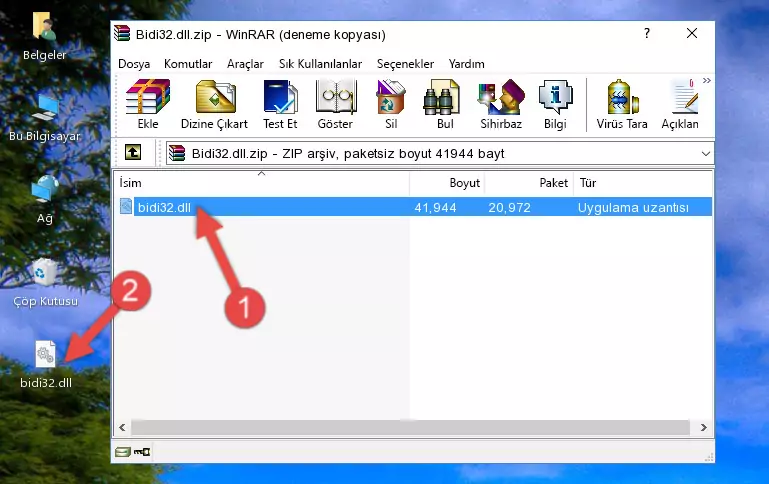Click the drive icon in status bar
This screenshot has height=484, width=769.
pos(123,452)
